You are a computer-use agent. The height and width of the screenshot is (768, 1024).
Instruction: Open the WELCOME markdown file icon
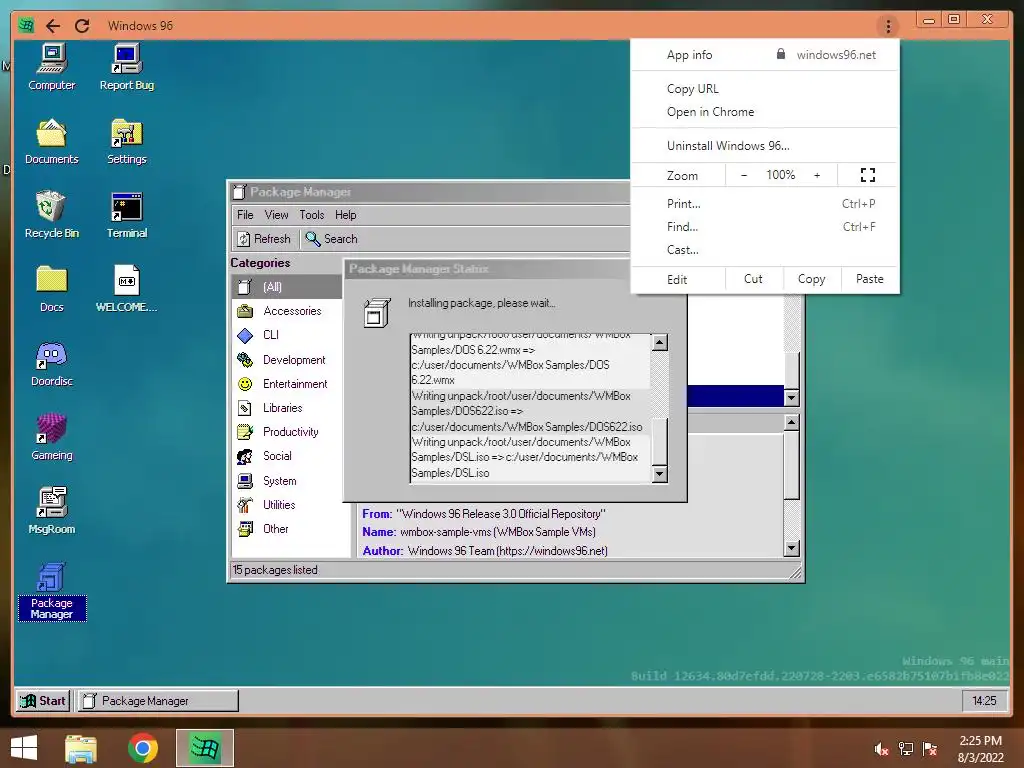127,289
